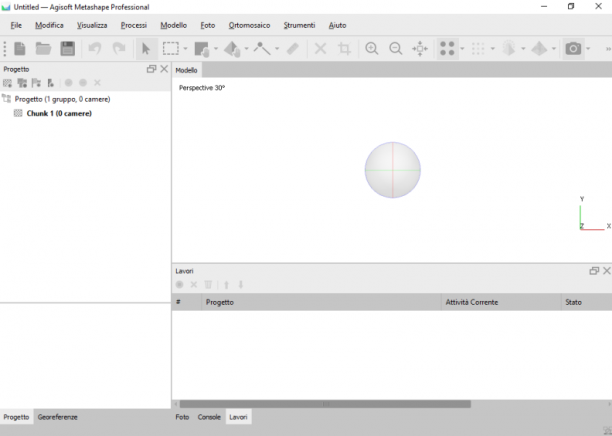Open the Show Cameras dropdown arrow

[x=588, y=49]
